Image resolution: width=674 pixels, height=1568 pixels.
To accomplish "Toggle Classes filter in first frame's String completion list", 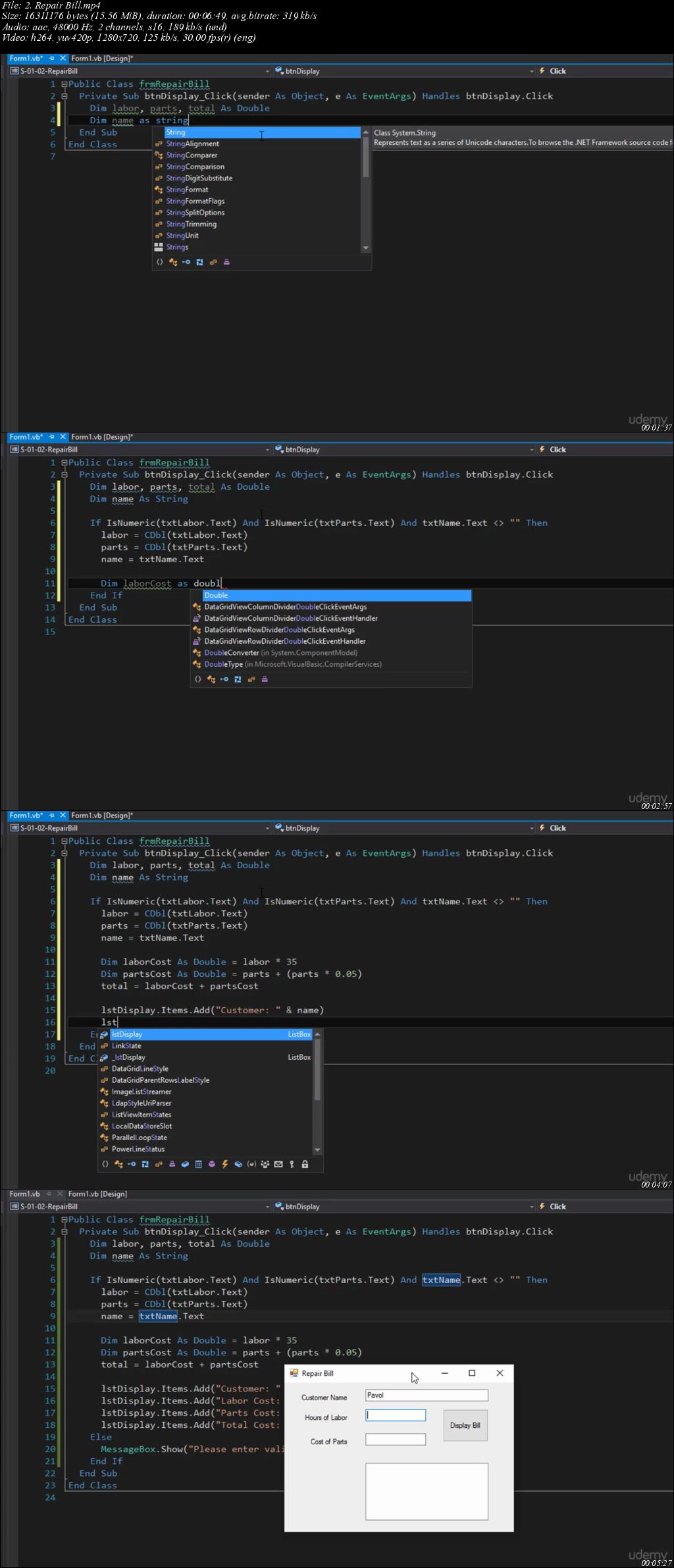I will (x=173, y=262).
